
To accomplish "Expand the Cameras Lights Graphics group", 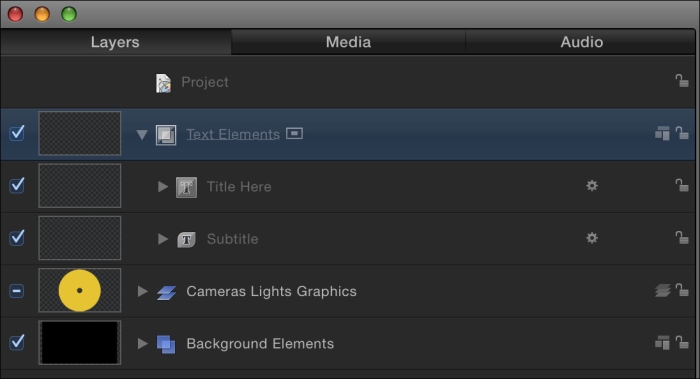I will [142, 292].
